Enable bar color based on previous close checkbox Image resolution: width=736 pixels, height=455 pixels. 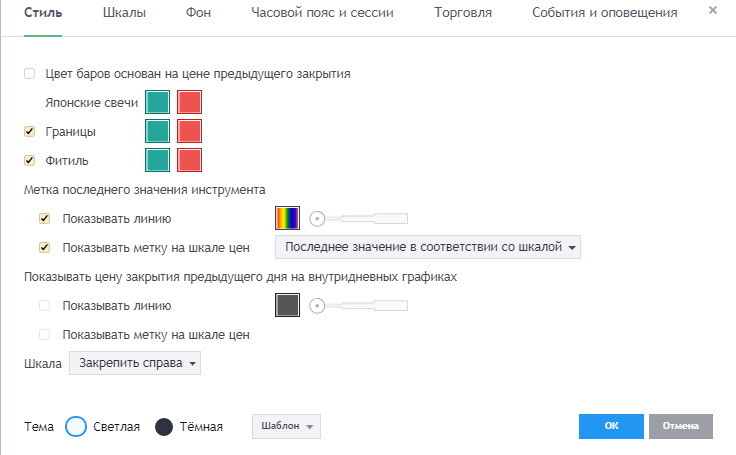[30, 74]
